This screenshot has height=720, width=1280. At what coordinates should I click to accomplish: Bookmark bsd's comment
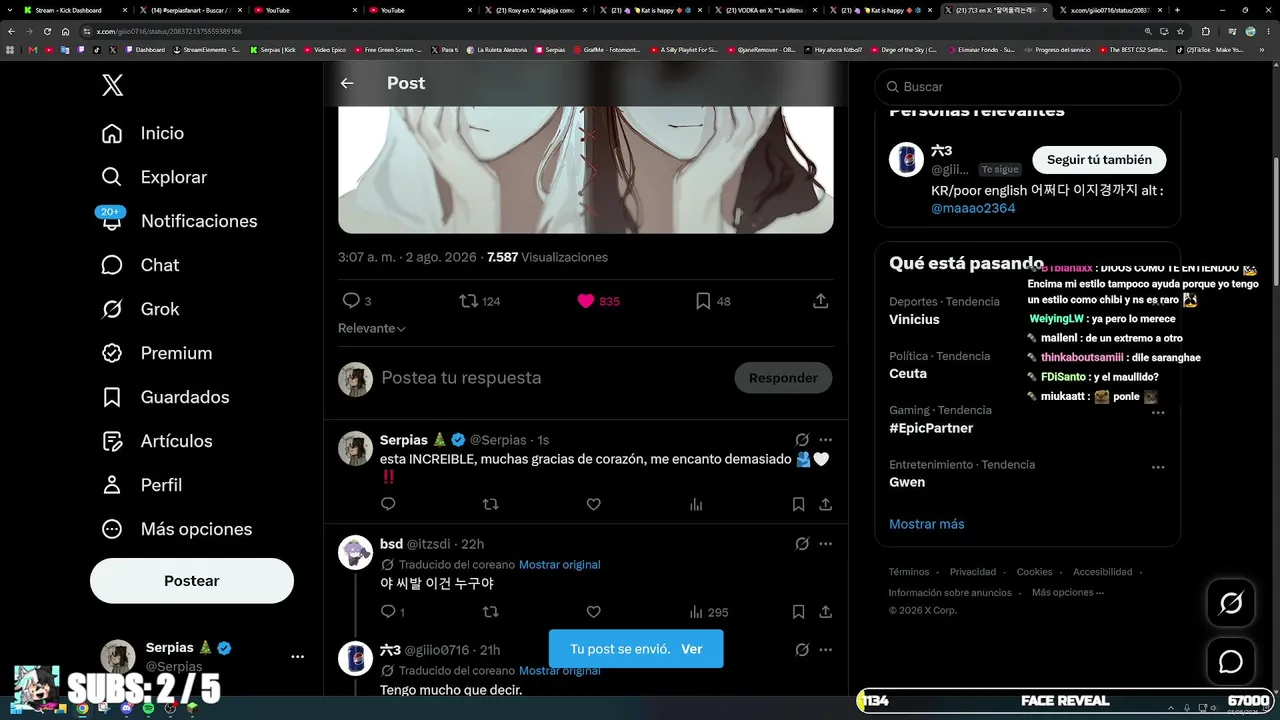[x=798, y=612]
